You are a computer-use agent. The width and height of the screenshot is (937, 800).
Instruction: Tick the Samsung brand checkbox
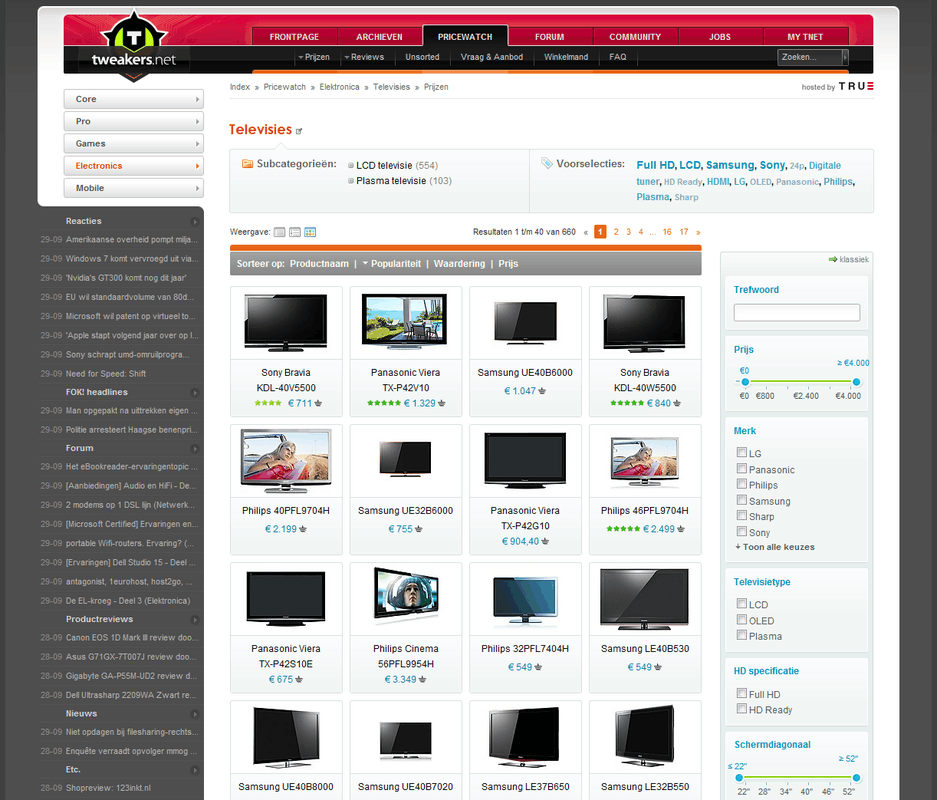click(742, 500)
